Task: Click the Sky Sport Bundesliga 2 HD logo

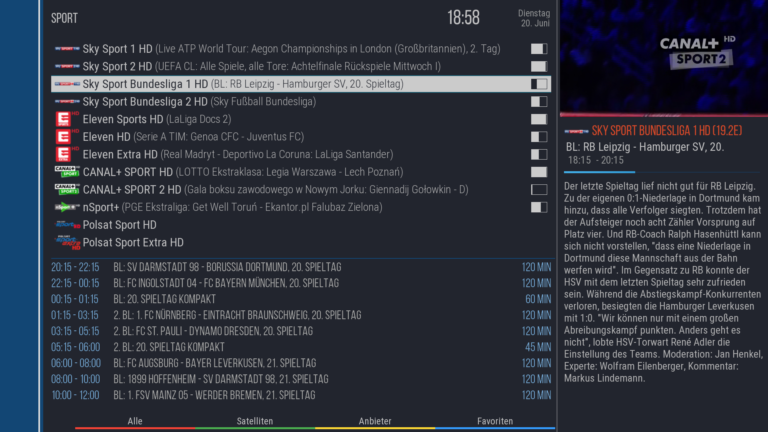Action: [x=67, y=102]
